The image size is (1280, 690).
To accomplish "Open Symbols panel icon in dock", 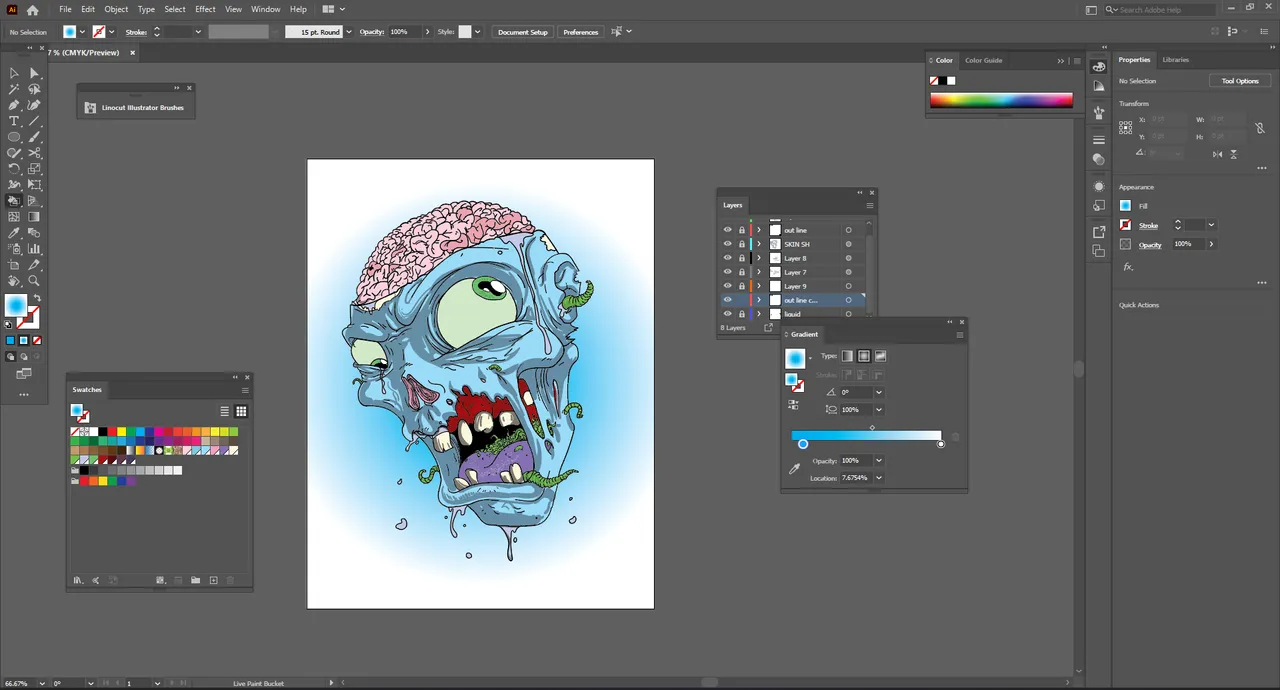I will 1099,112.
